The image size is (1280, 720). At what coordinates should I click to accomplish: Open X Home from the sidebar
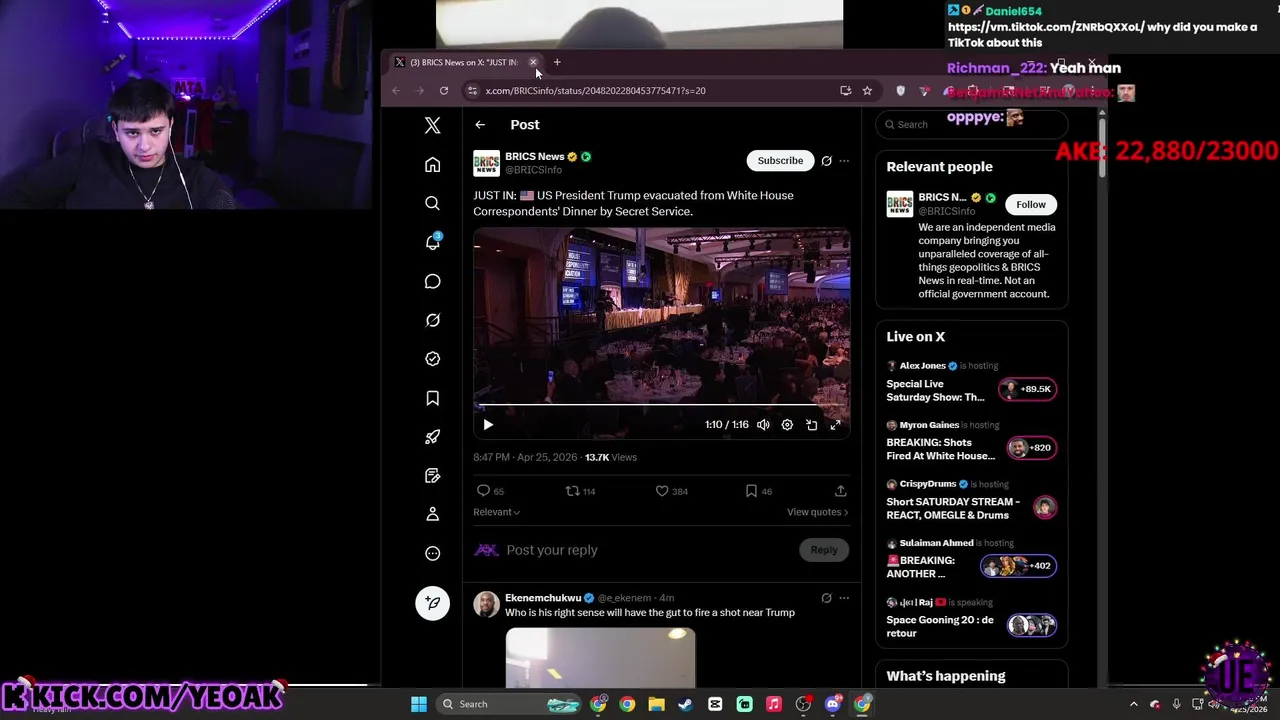click(432, 164)
